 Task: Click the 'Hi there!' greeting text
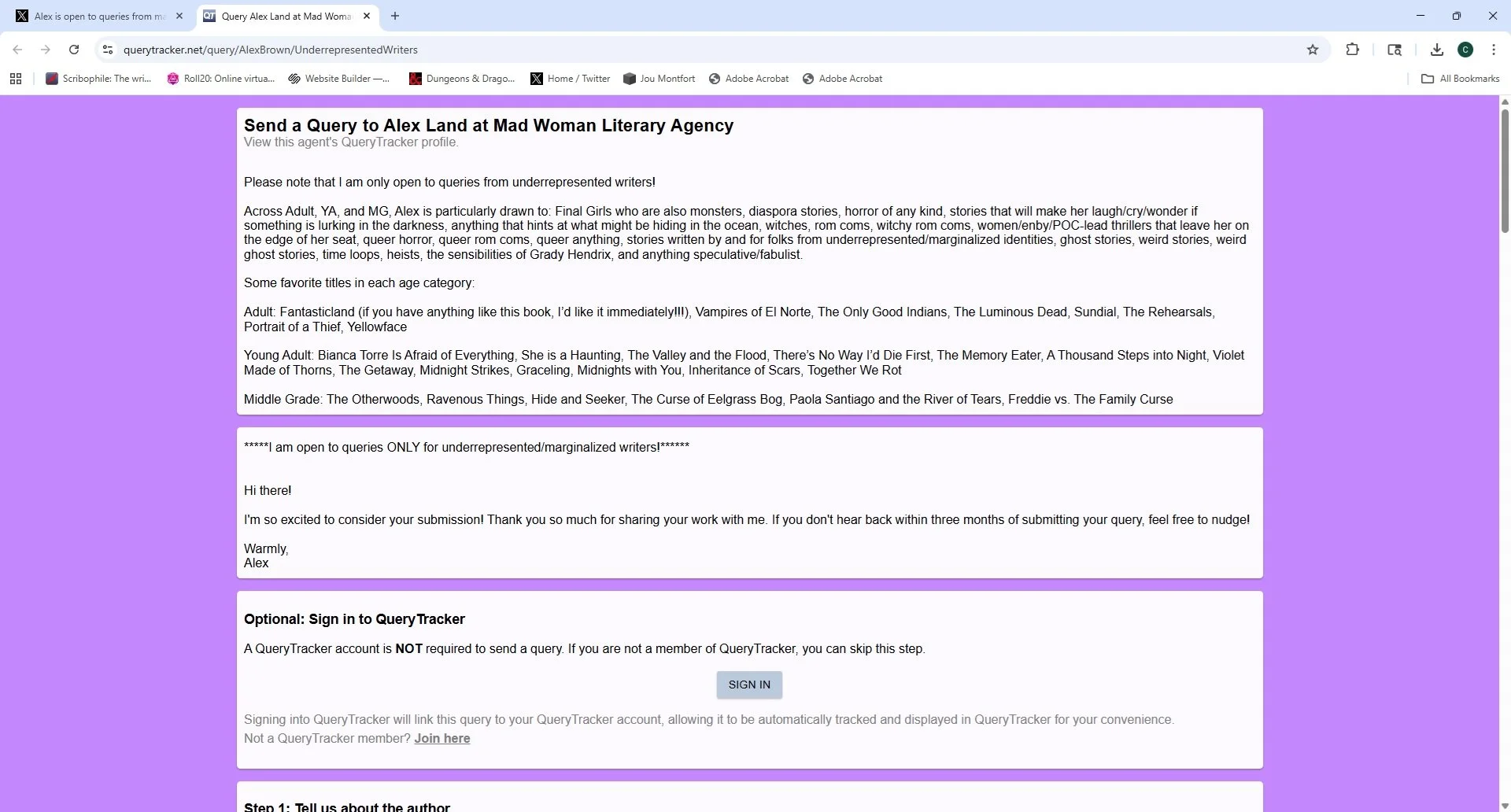268,491
